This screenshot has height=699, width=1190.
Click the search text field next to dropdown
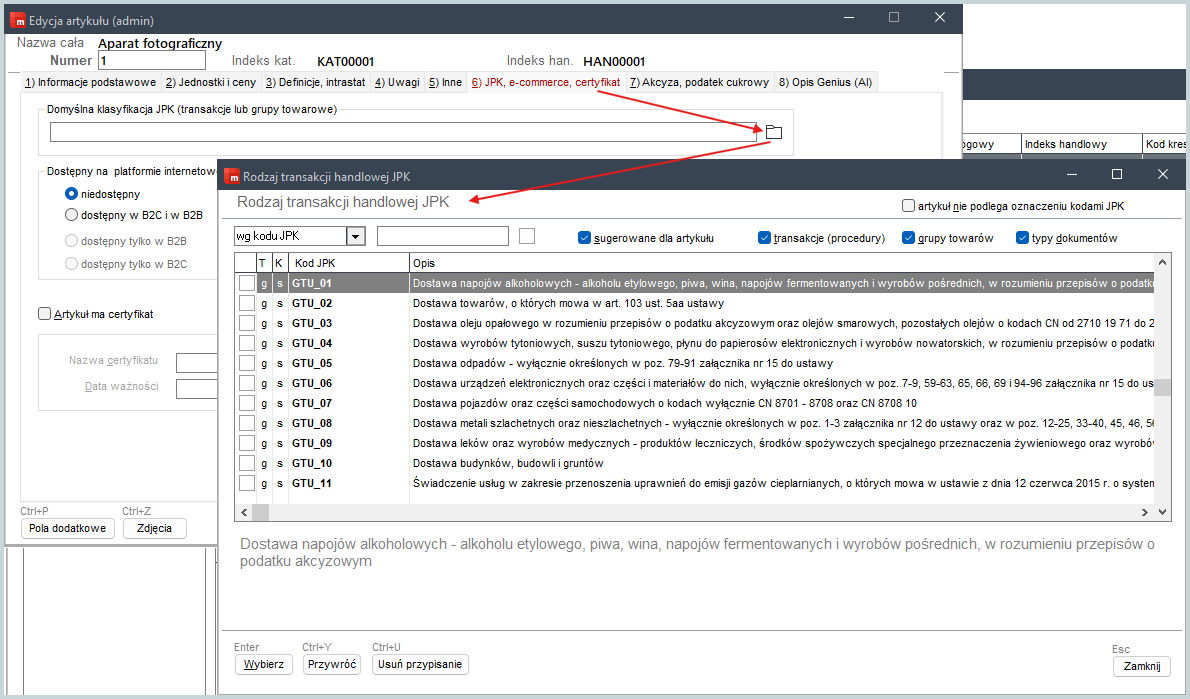pos(443,236)
